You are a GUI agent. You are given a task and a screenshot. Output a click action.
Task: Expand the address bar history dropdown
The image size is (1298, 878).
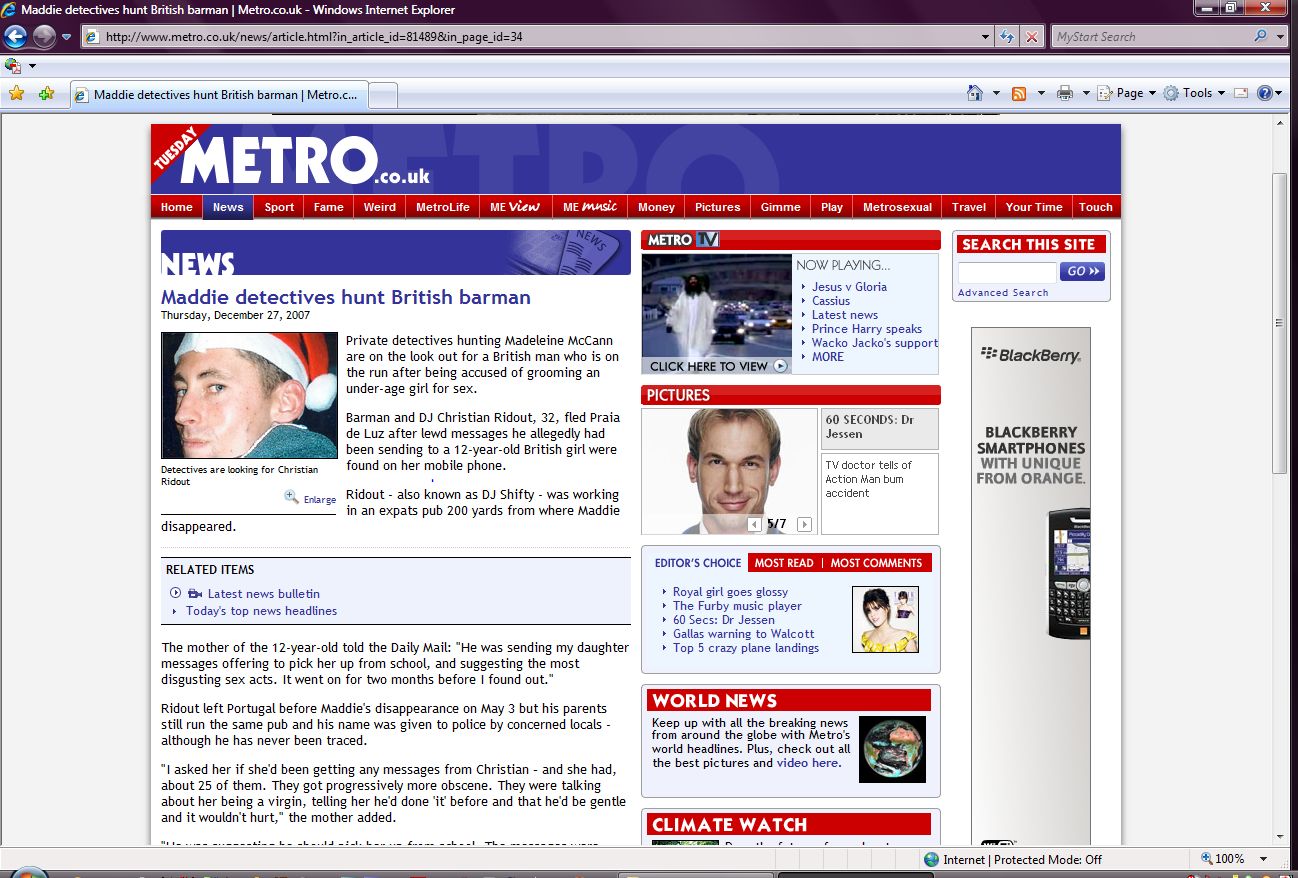tap(986, 37)
